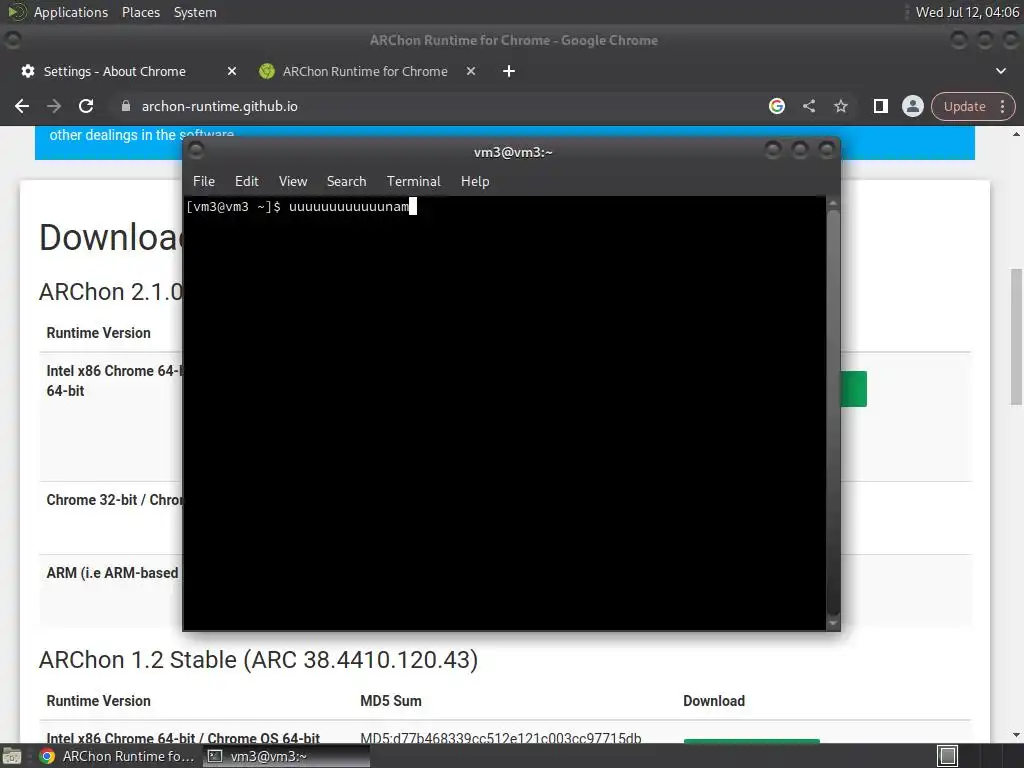
Task: Click the Google icon in address bar
Action: tap(776, 106)
